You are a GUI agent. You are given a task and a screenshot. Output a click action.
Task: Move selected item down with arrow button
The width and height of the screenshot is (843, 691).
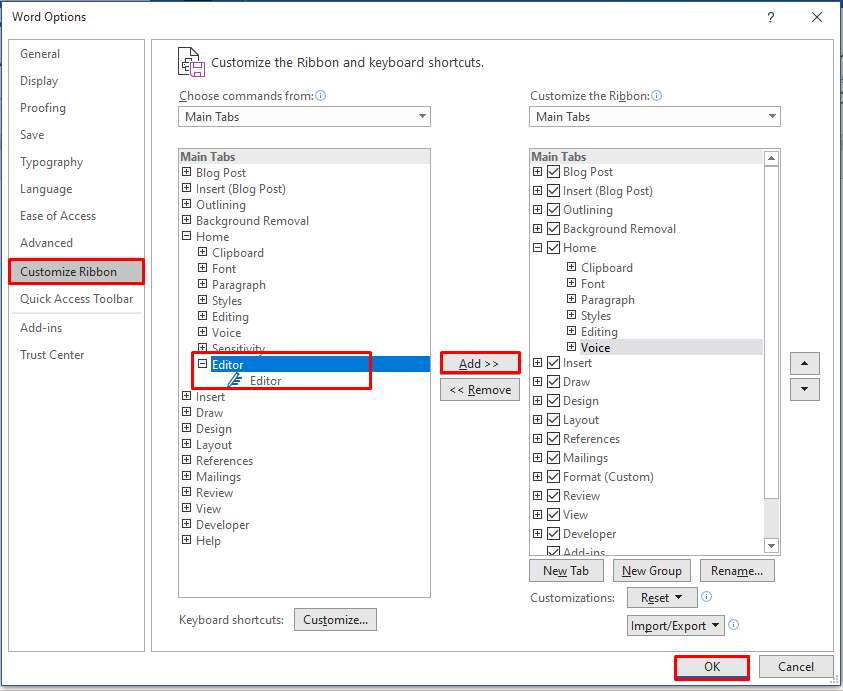click(804, 389)
